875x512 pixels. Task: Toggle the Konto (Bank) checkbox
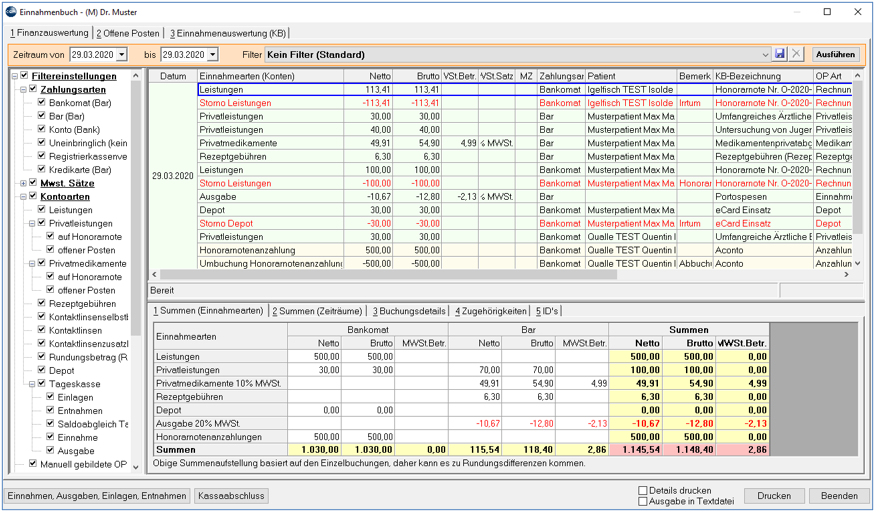point(42,129)
